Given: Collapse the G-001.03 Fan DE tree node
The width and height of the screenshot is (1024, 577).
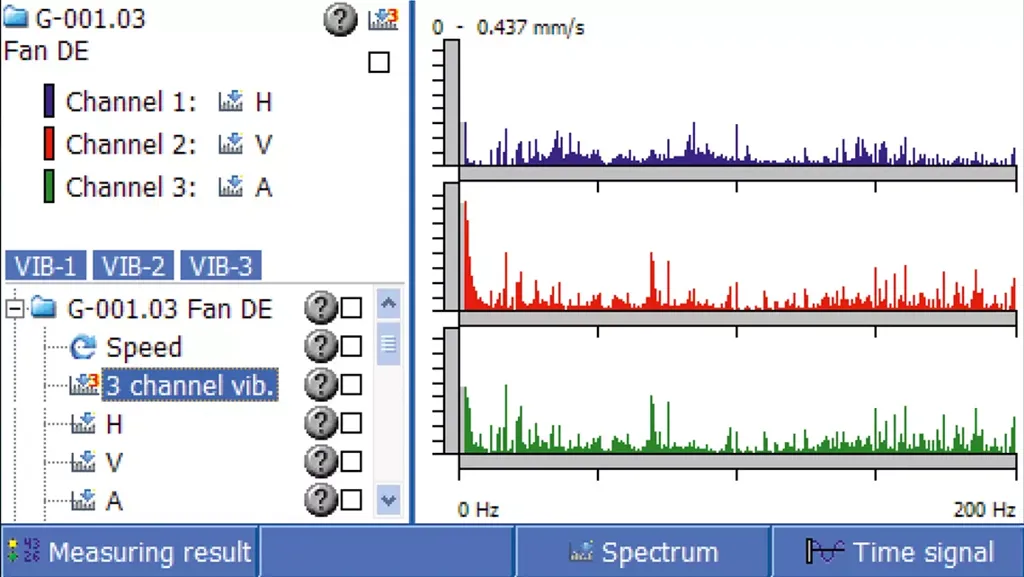Looking at the screenshot, I should (x=14, y=309).
